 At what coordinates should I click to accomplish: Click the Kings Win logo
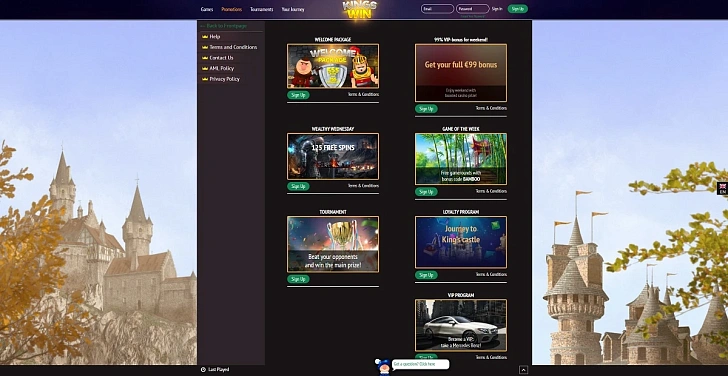click(x=359, y=9)
